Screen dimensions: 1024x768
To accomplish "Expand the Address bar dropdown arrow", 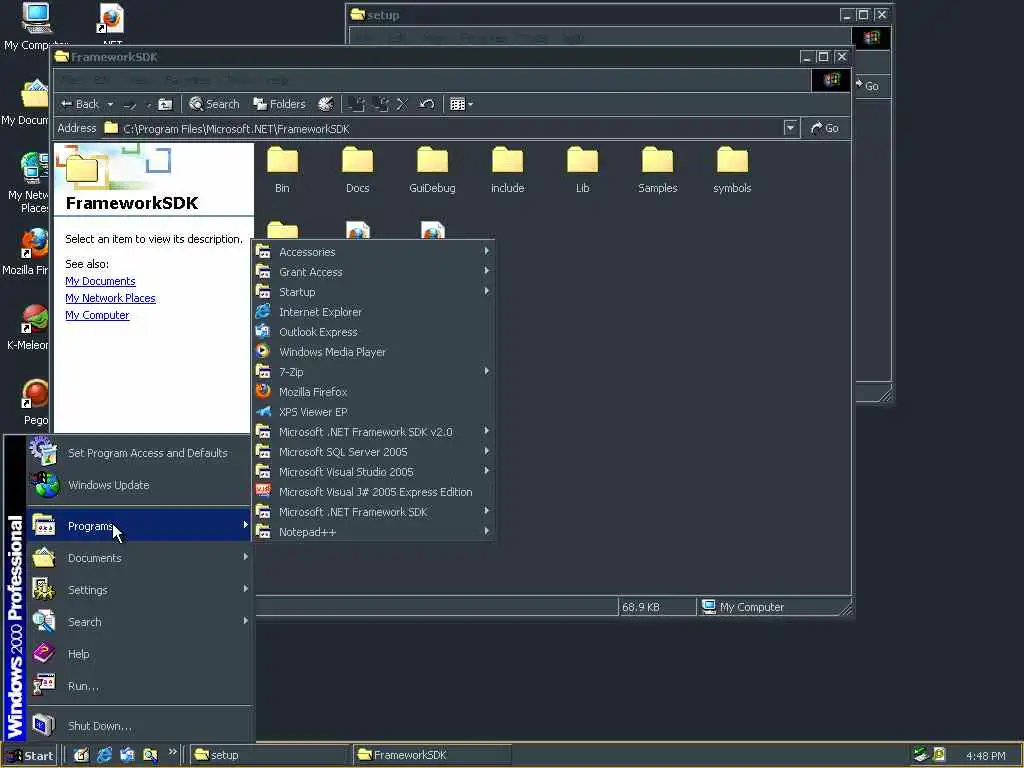I will click(x=790, y=128).
